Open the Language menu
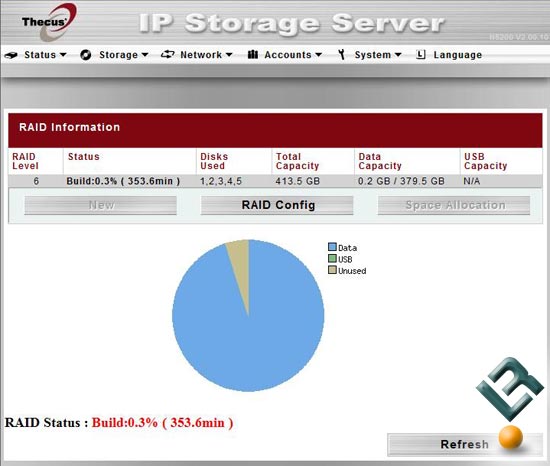The height and width of the screenshot is (466, 550). point(457,55)
